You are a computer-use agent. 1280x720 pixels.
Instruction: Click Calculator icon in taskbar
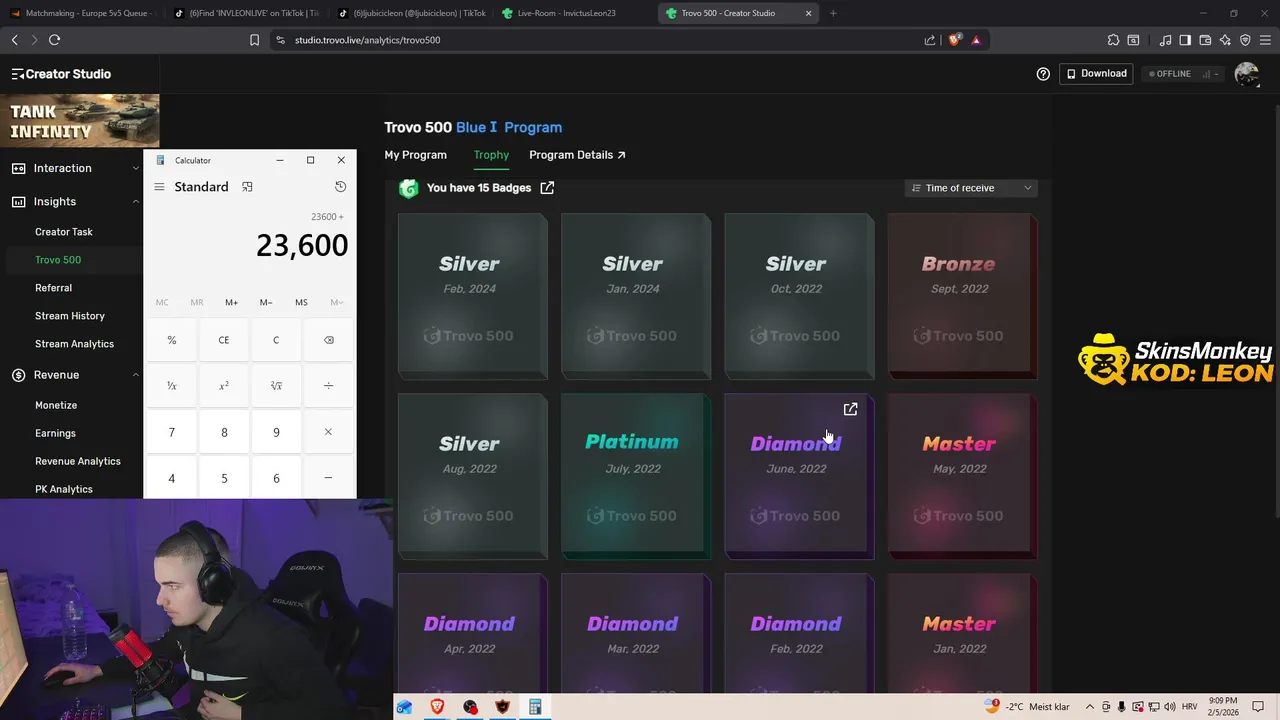(535, 707)
